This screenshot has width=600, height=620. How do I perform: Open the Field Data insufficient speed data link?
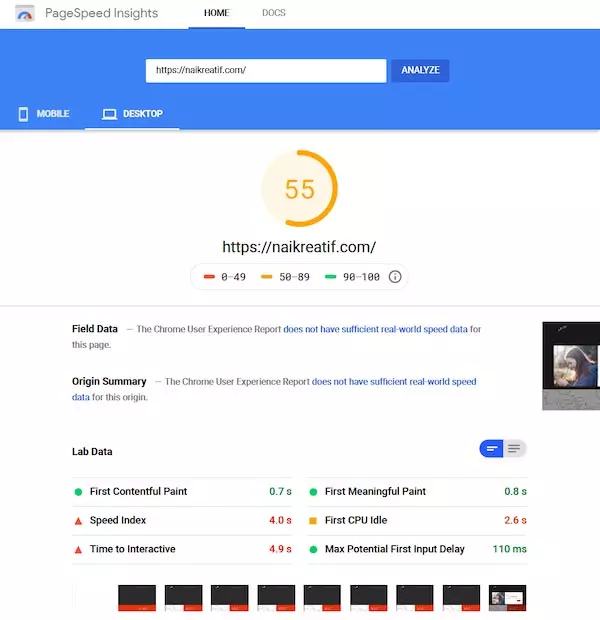pyautogui.click(x=375, y=329)
